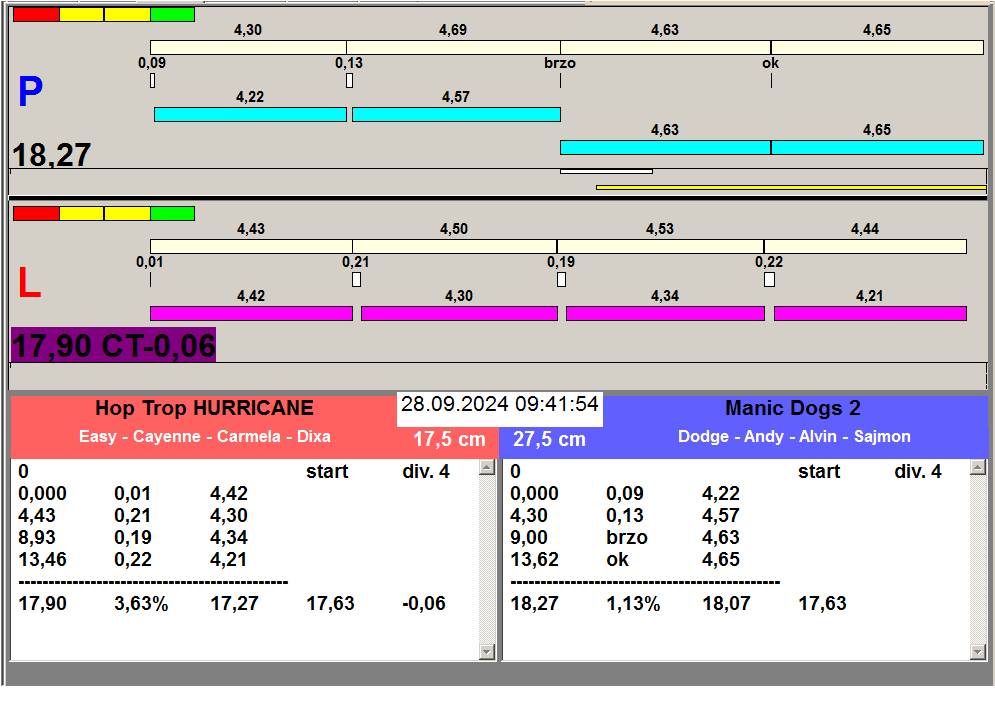This screenshot has height=716, width=995.
Task: Click the red start light in lane L
Action: point(36,213)
